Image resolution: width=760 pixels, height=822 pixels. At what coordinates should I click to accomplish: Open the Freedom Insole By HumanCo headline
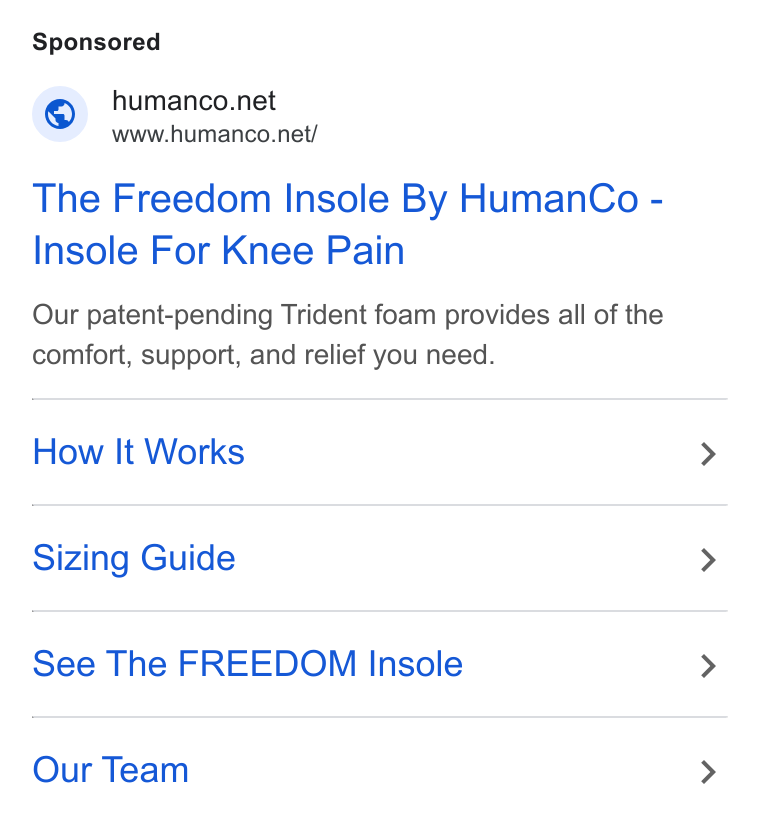click(348, 224)
